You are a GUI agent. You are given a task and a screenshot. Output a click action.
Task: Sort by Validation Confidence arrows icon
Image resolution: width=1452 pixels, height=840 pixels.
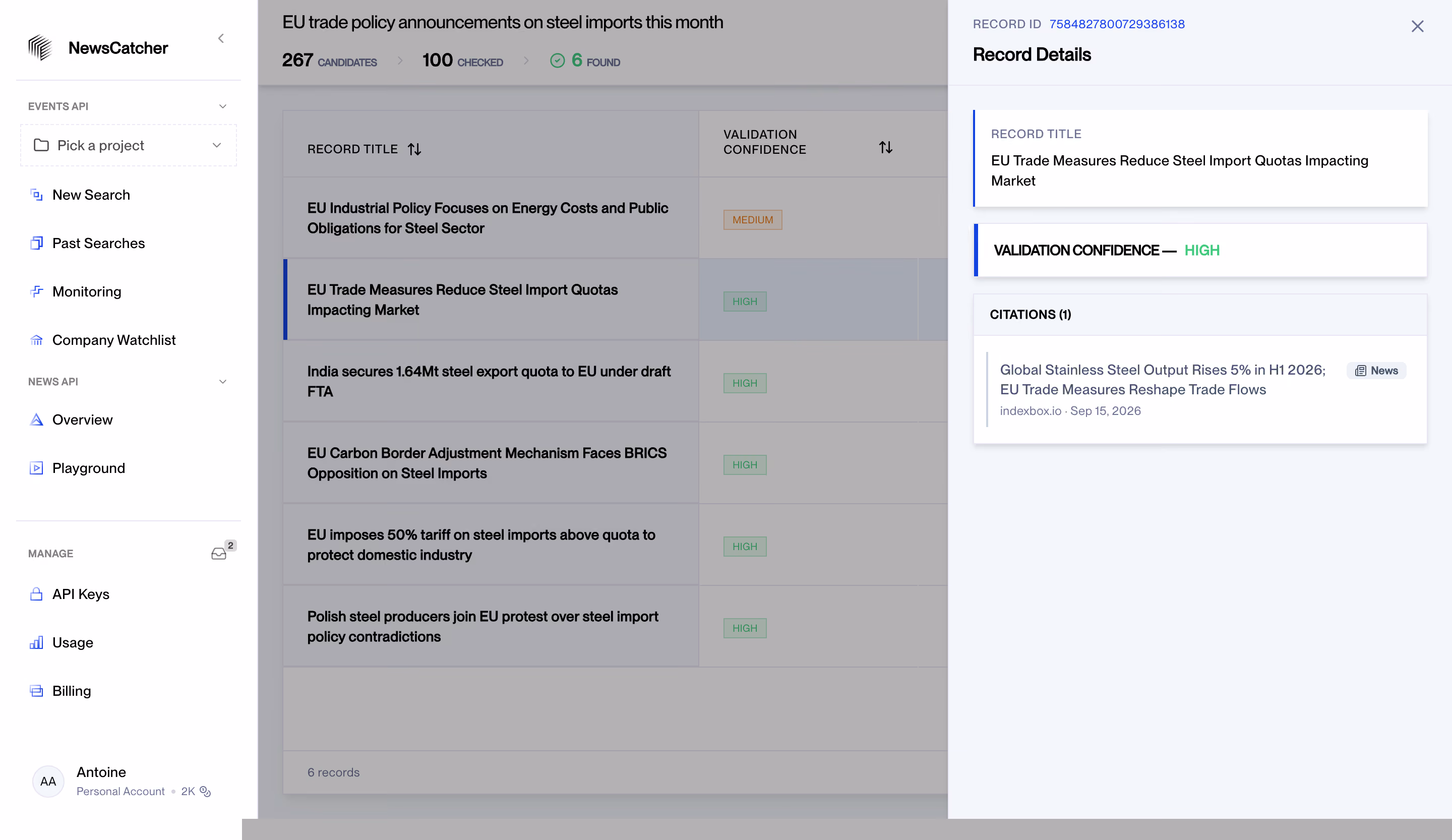886,148
